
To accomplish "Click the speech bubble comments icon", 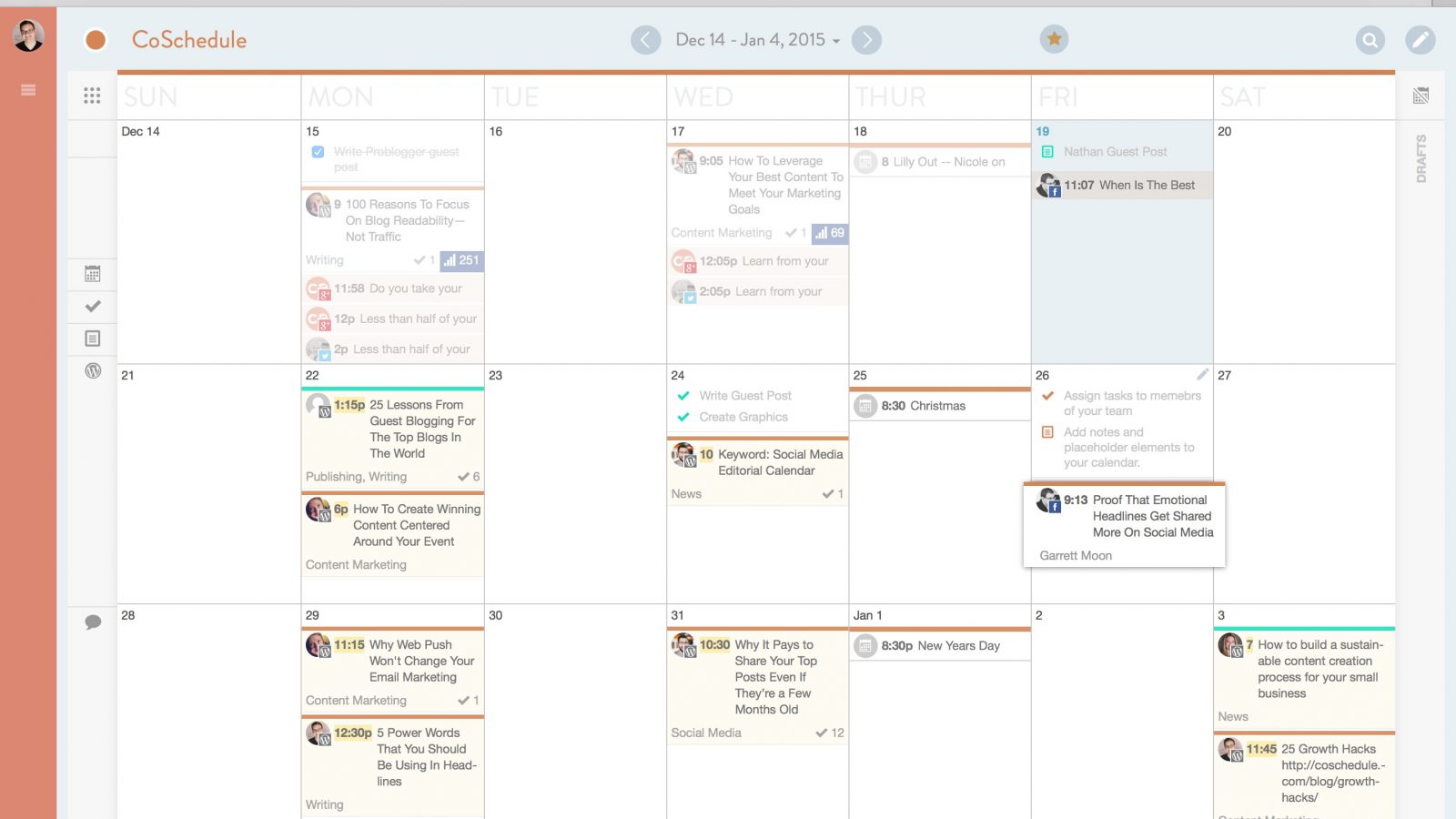I will (93, 622).
